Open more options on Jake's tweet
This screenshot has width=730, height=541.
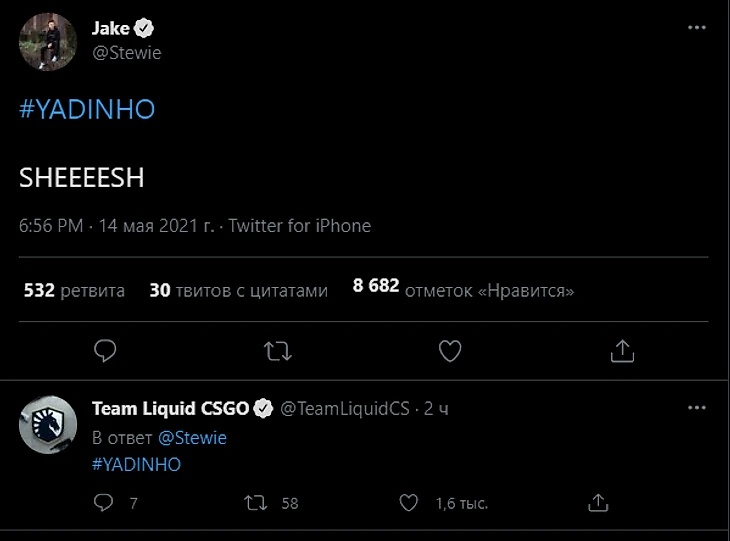pos(697,30)
